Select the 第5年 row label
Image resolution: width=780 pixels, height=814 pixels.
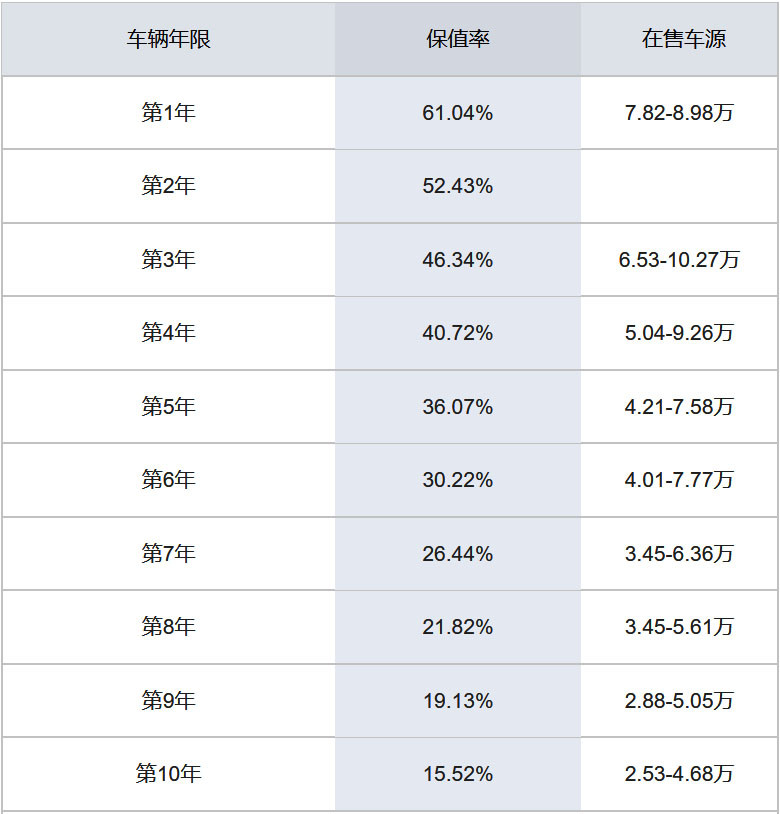pyautogui.click(x=168, y=407)
